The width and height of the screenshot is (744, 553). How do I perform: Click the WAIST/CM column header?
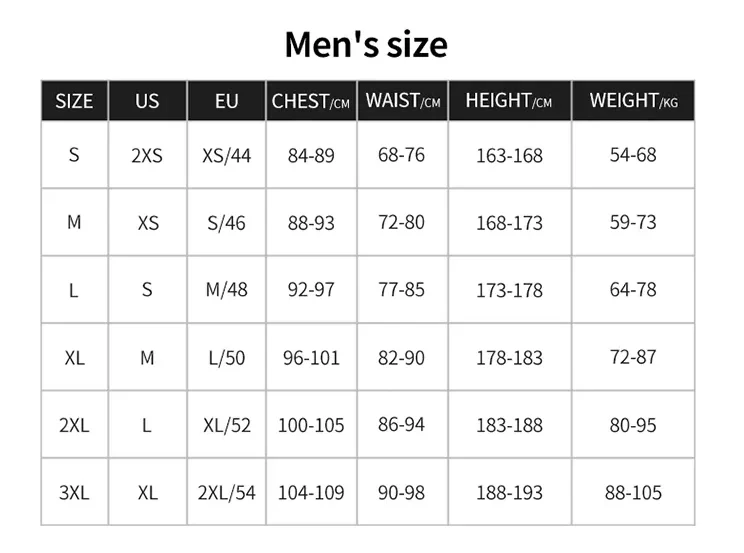tap(403, 101)
